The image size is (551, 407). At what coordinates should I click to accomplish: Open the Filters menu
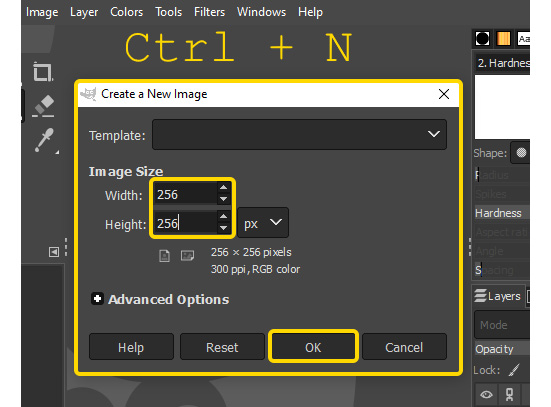pyautogui.click(x=209, y=12)
